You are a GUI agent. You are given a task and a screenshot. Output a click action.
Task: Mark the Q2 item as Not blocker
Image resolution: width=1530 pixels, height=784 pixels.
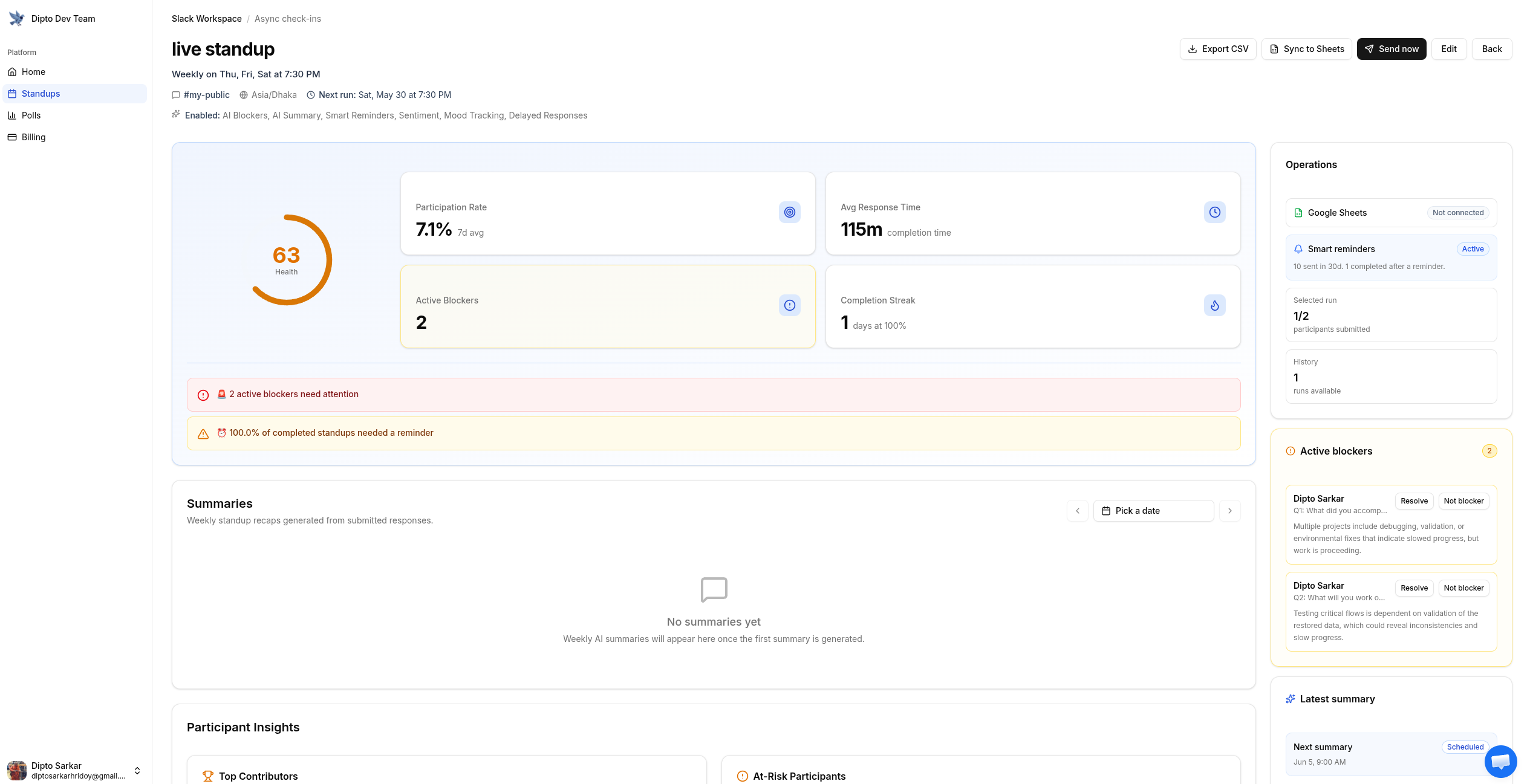1463,588
